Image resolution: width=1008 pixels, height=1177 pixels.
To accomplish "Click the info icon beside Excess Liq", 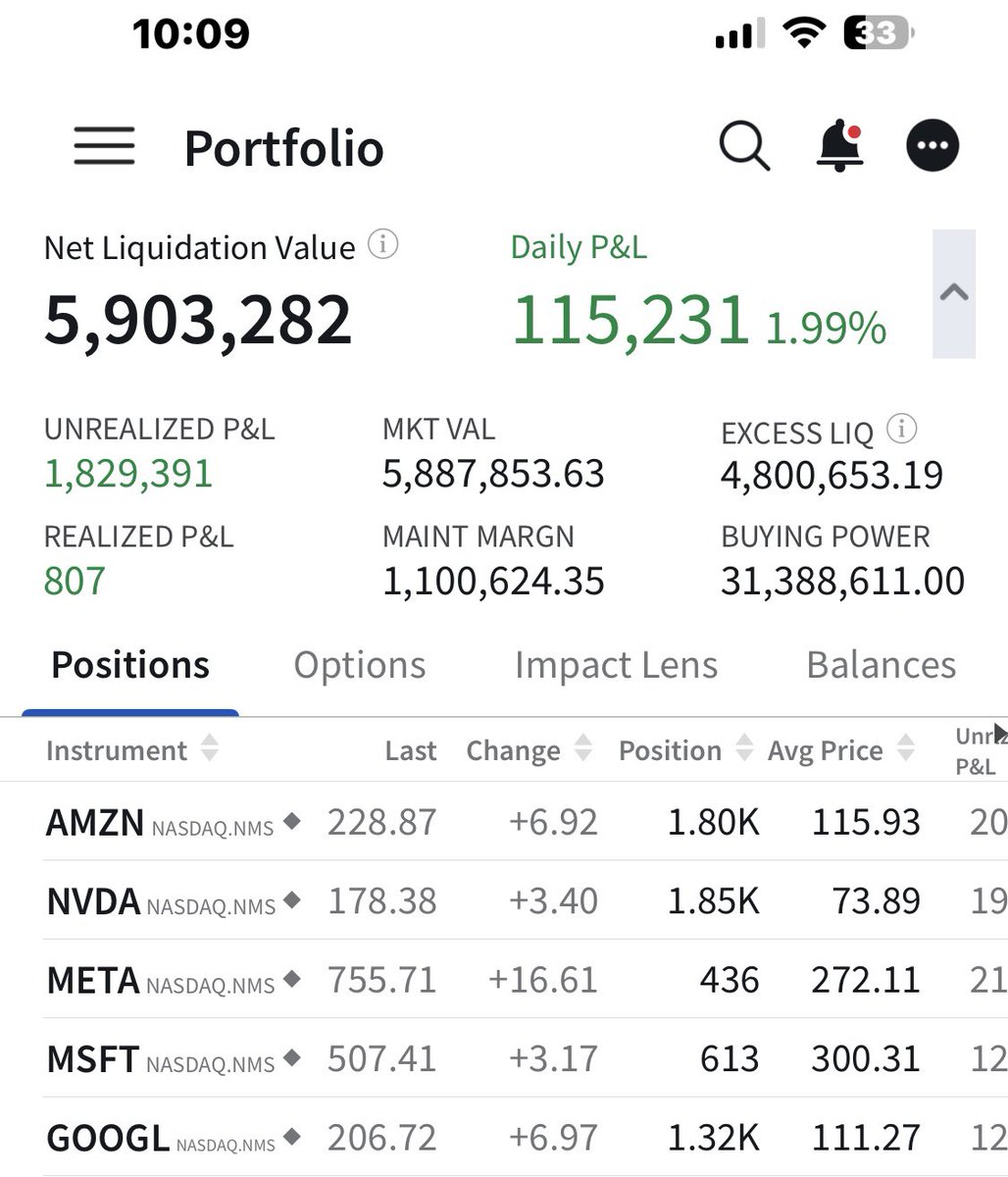I will click(903, 428).
